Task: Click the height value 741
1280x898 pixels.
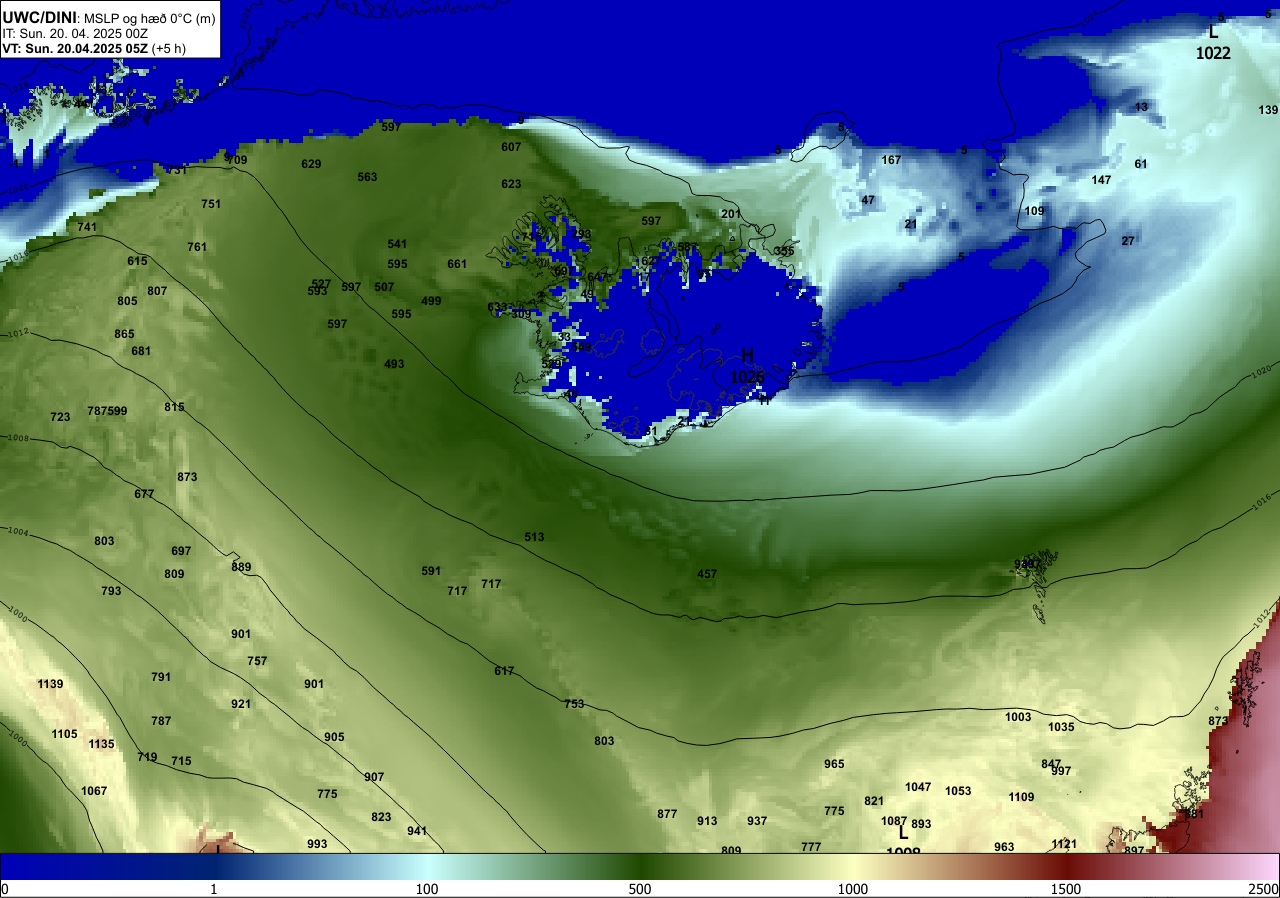Action: [87, 227]
